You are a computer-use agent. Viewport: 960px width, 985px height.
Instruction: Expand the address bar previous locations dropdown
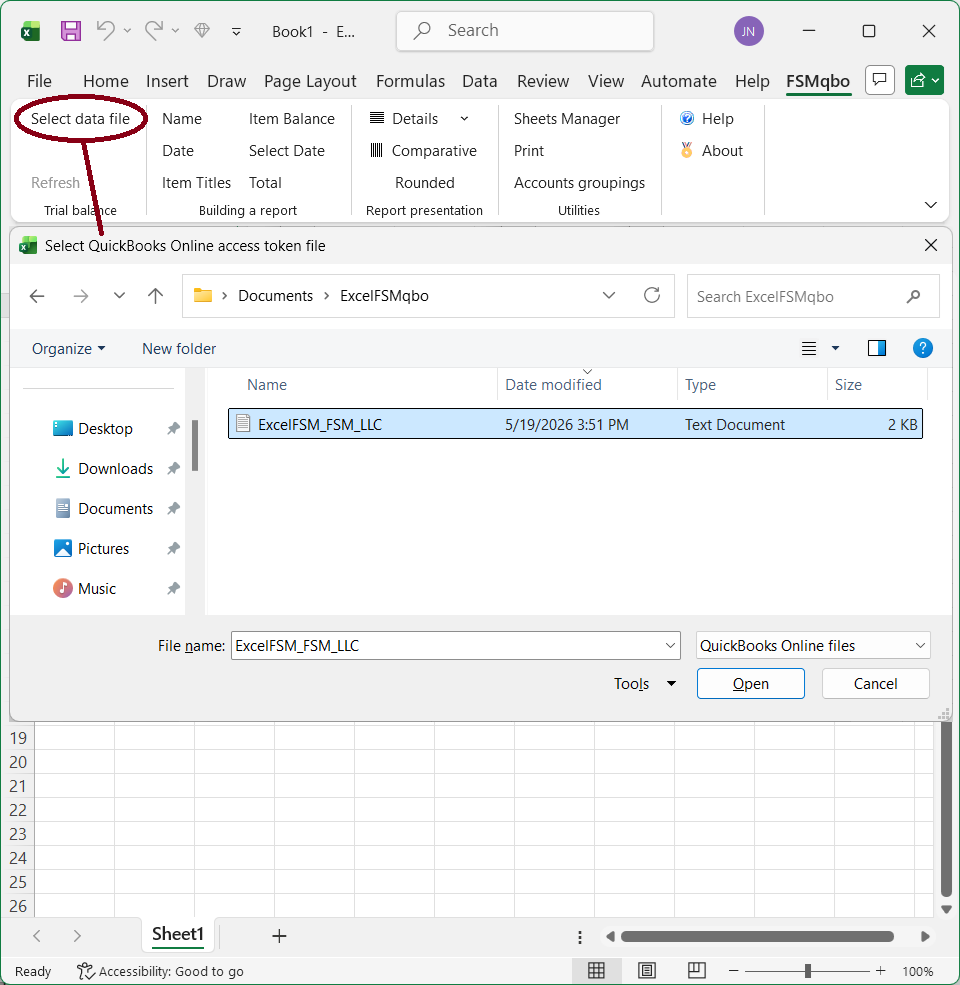click(x=609, y=295)
